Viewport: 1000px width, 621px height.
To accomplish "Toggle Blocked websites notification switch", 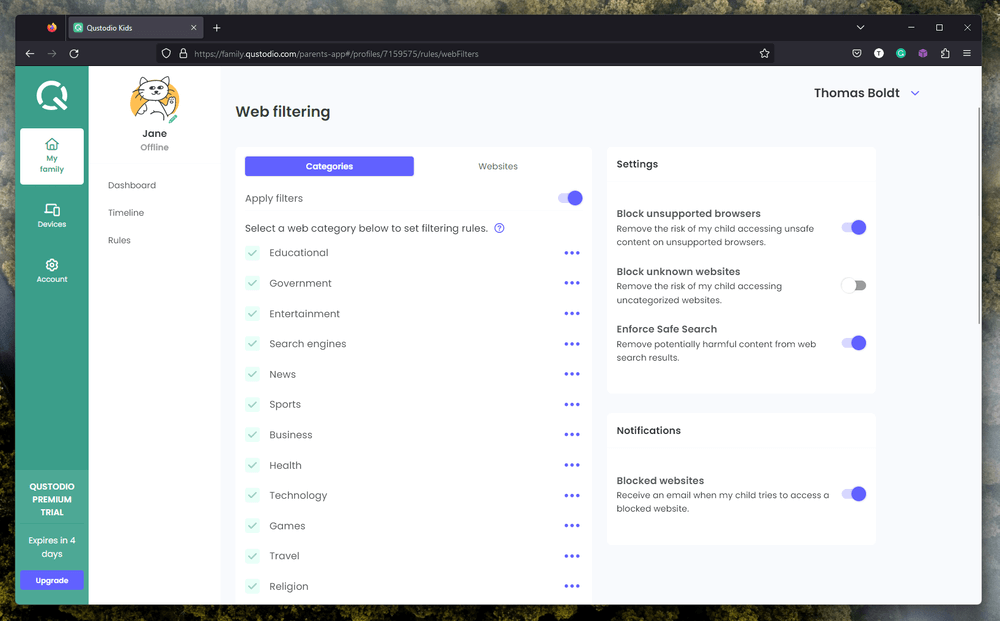I will click(x=854, y=494).
